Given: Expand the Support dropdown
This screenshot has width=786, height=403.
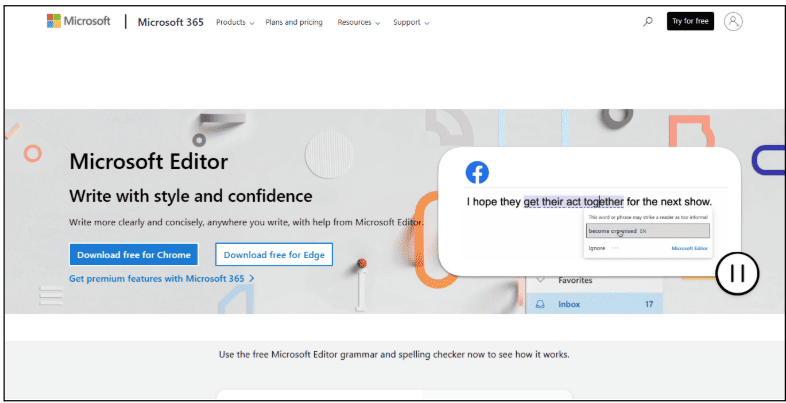Looking at the screenshot, I should click(x=411, y=22).
